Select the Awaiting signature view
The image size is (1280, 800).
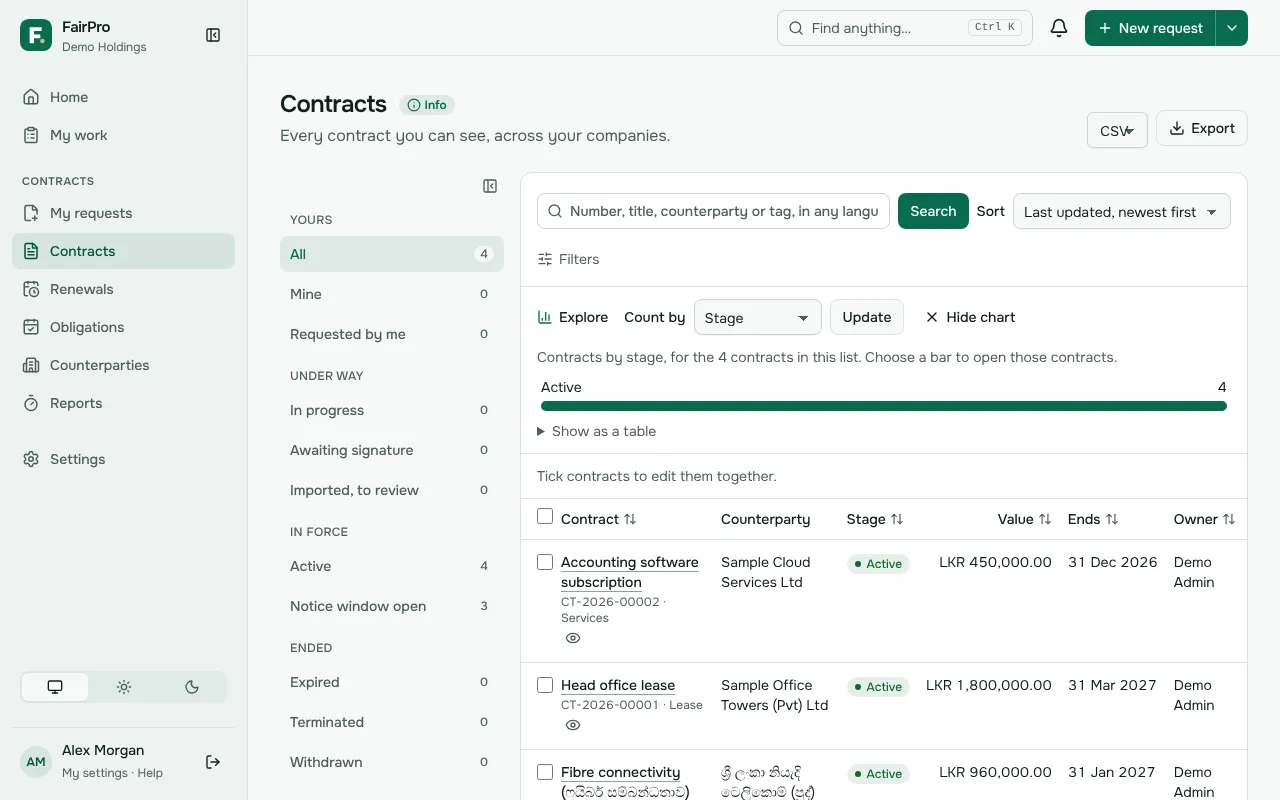click(392, 450)
